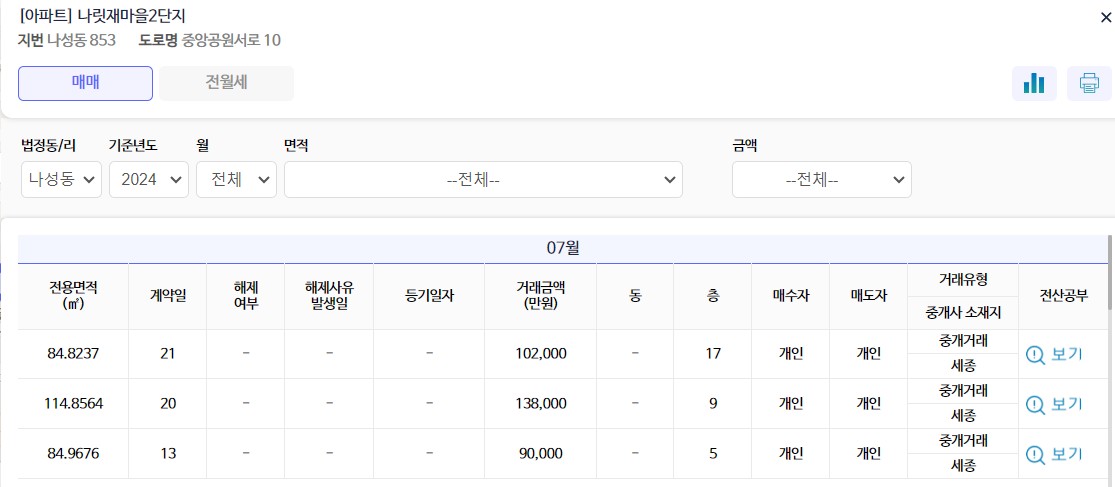Click floor value 9

click(713, 403)
